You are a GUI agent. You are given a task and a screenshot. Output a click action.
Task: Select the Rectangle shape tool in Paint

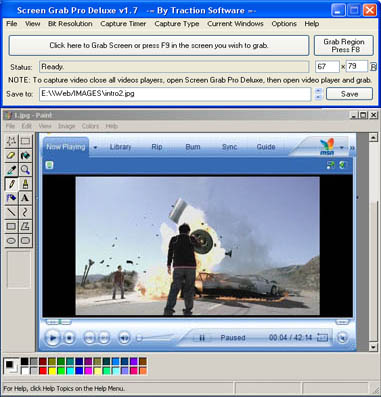click(x=11, y=226)
